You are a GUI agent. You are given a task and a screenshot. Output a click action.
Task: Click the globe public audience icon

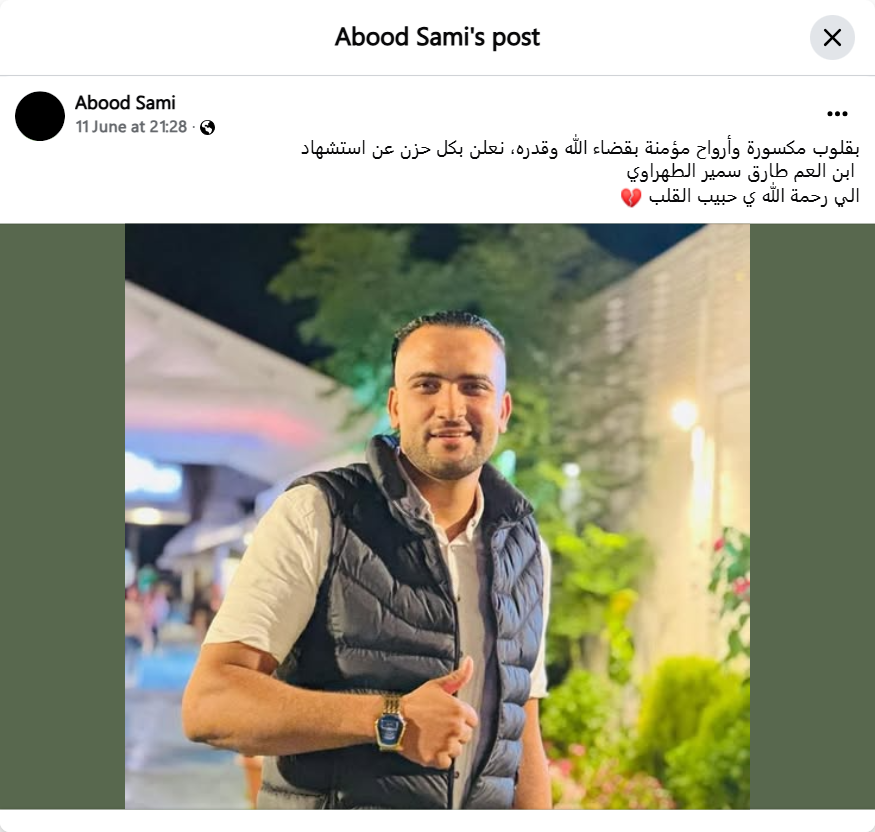tap(208, 128)
